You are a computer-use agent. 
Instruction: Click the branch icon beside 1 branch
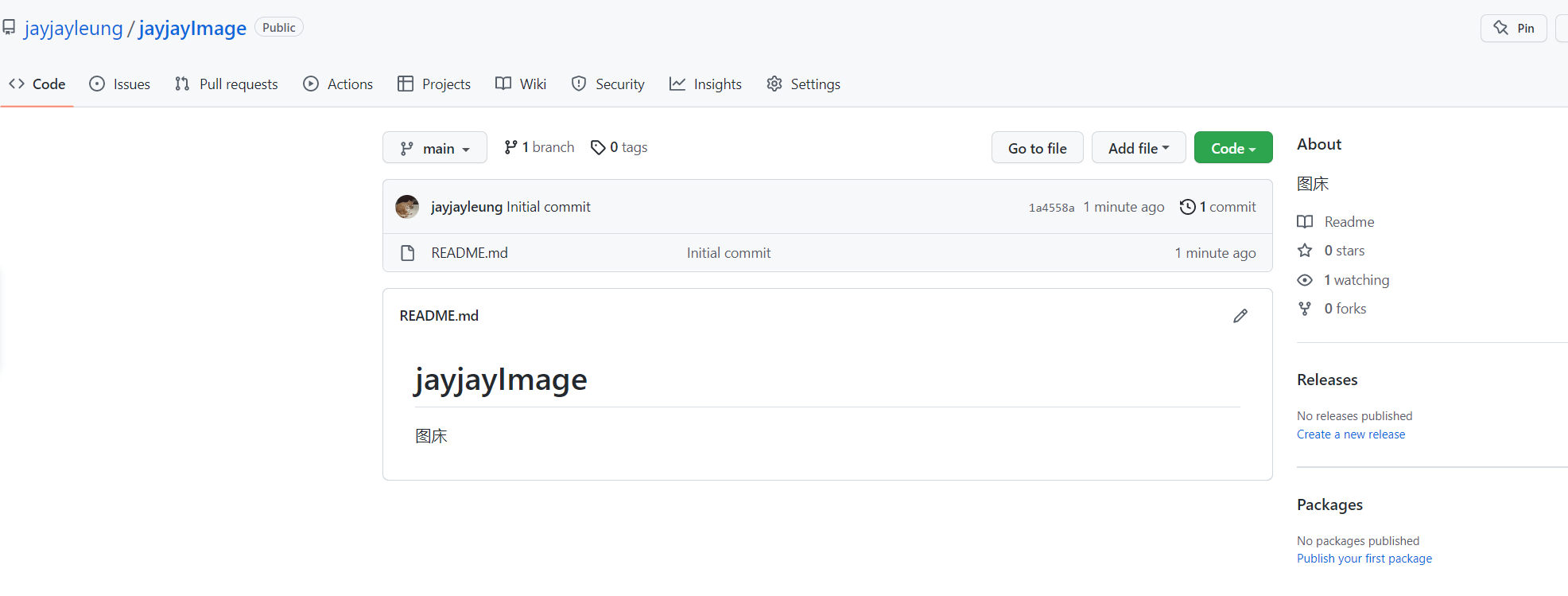tap(510, 147)
